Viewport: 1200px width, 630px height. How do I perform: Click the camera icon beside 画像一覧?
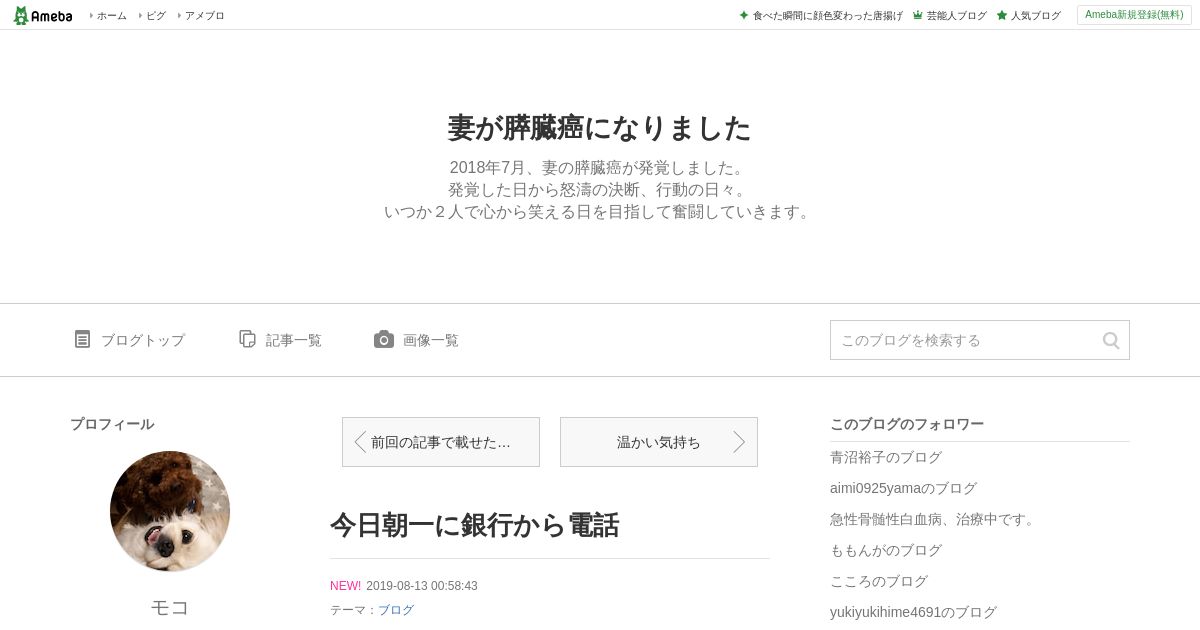click(384, 339)
